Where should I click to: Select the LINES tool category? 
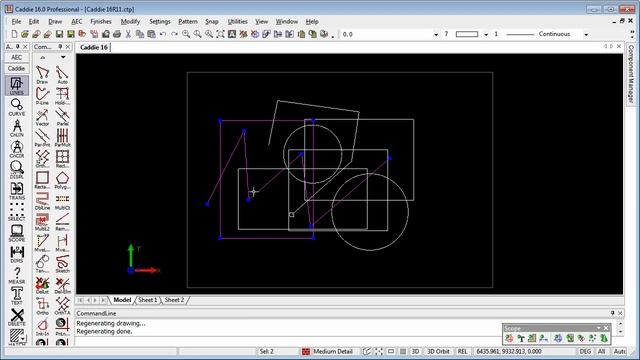[17, 86]
